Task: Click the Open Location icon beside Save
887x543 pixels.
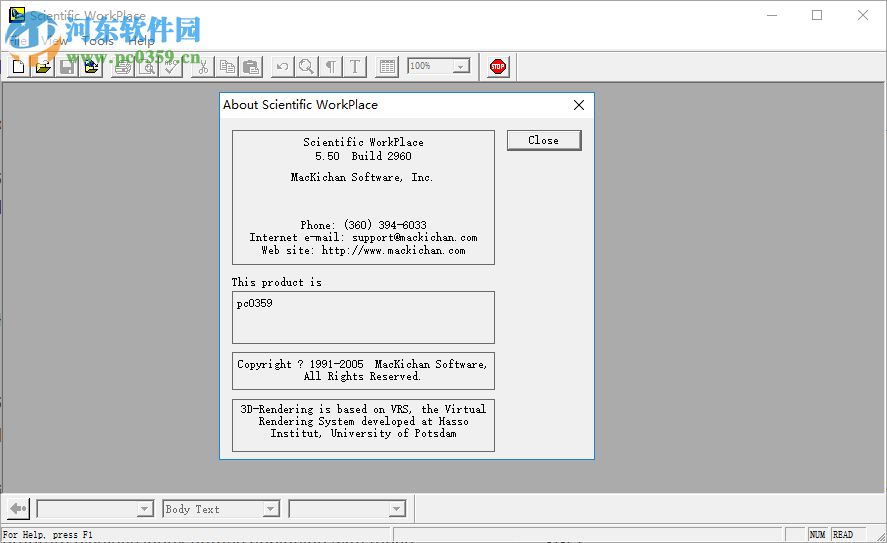Action: pos(91,67)
